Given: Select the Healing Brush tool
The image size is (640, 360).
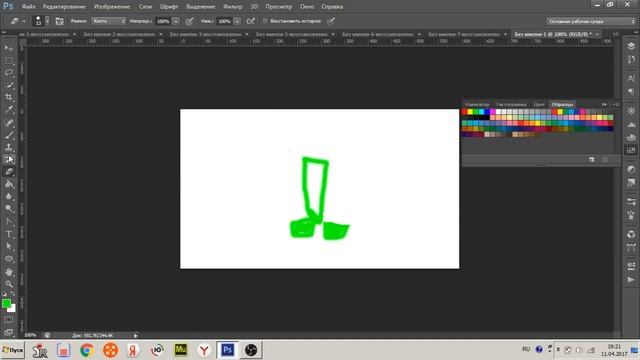Looking at the screenshot, I should coord(9,122).
